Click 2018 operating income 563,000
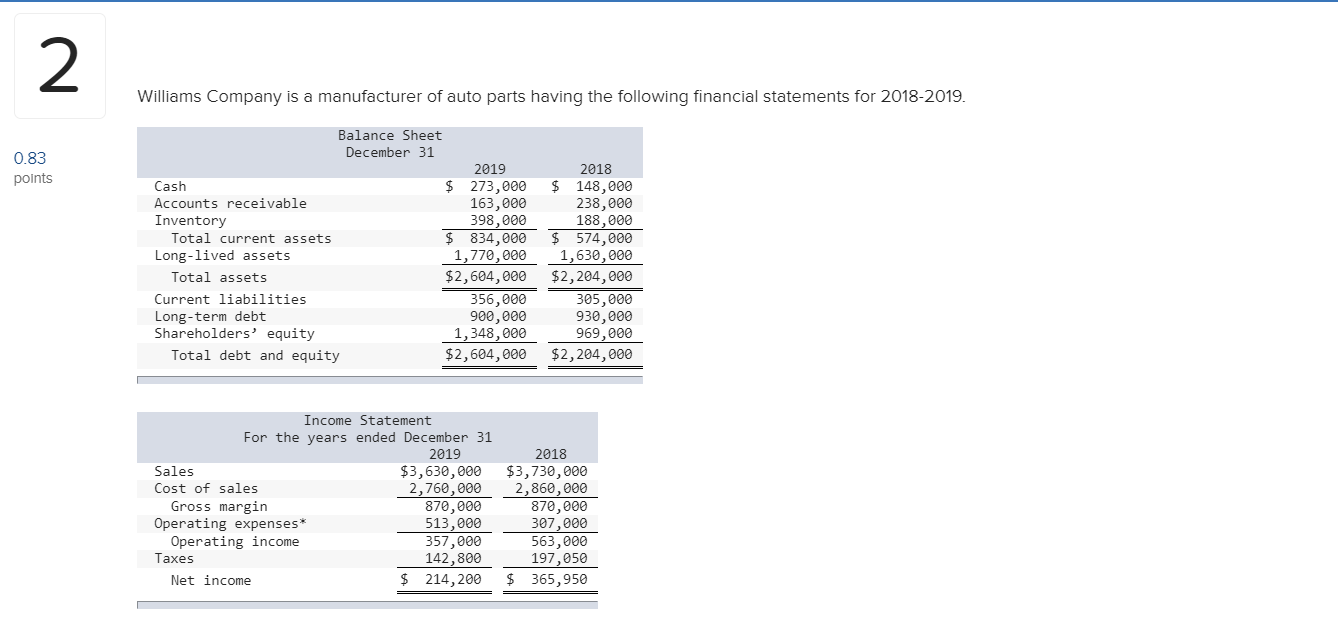 (x=559, y=541)
